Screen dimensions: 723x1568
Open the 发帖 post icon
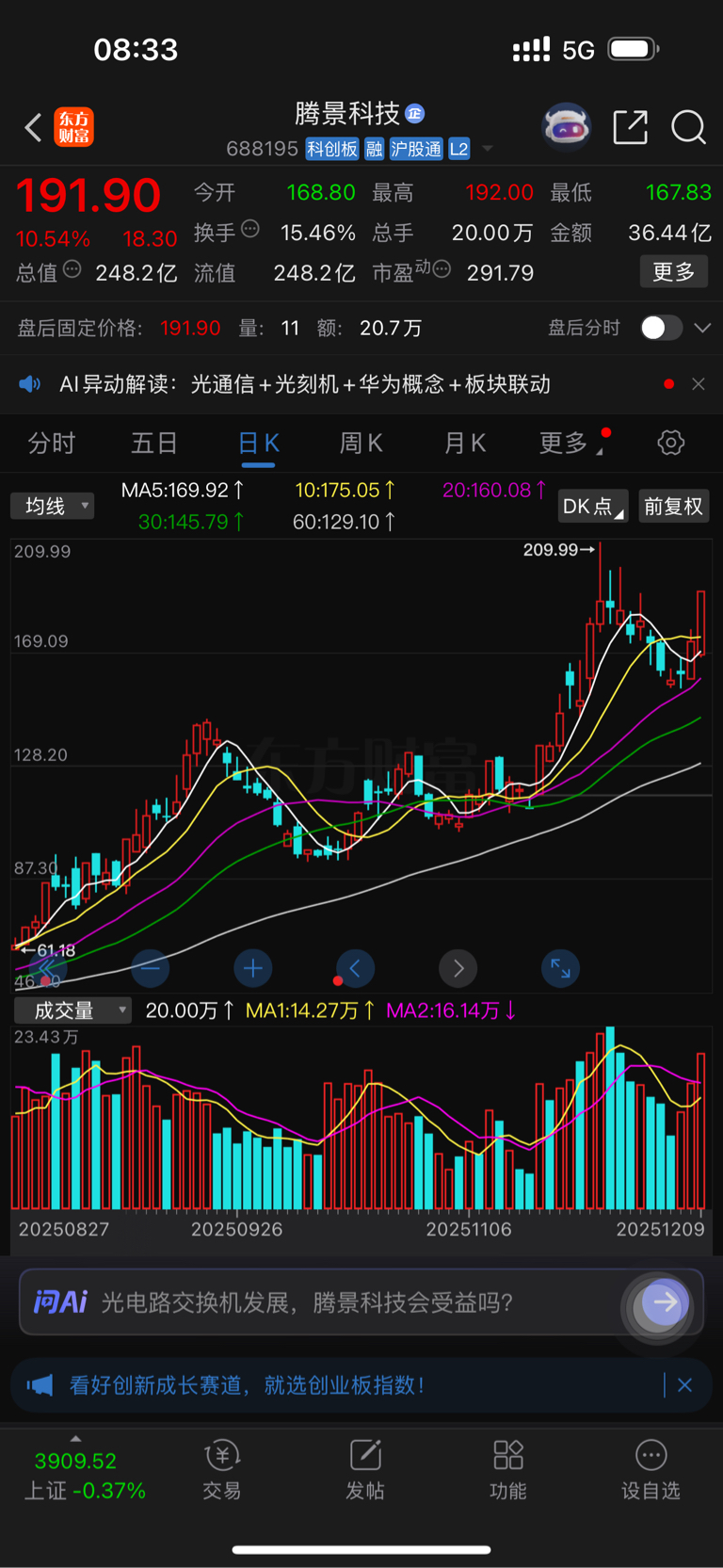(x=365, y=1470)
